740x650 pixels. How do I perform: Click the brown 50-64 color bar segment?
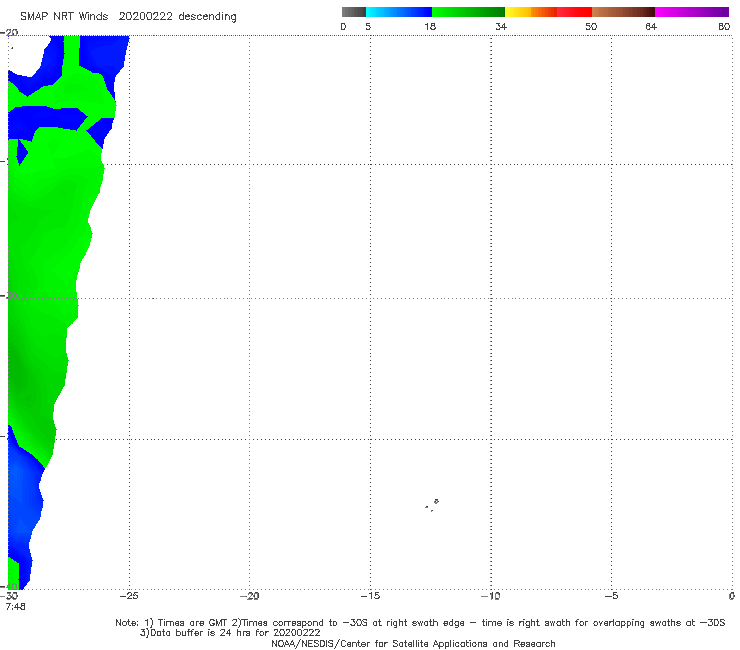(x=623, y=12)
